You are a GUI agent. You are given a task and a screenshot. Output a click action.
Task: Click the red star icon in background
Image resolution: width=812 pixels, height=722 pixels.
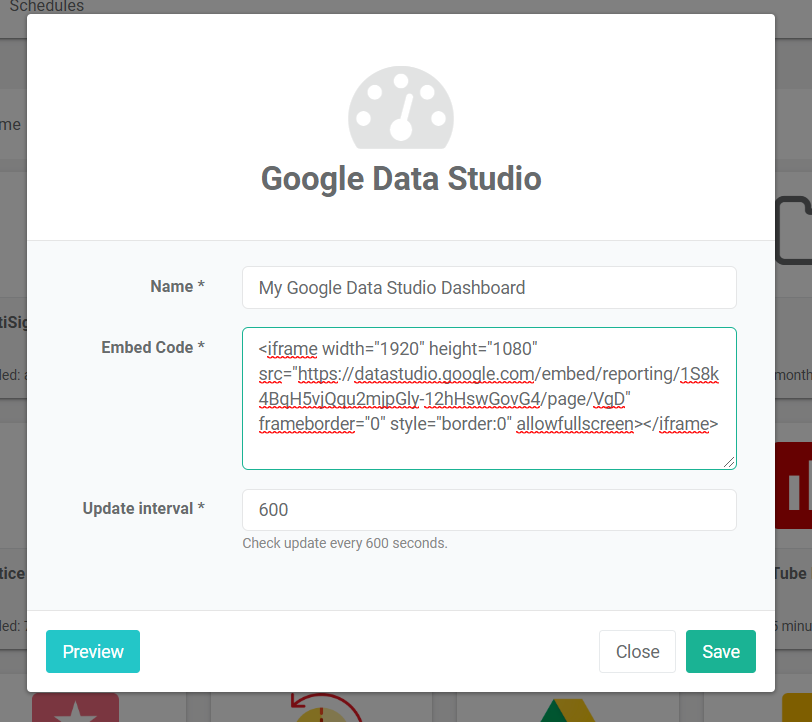click(x=76, y=708)
